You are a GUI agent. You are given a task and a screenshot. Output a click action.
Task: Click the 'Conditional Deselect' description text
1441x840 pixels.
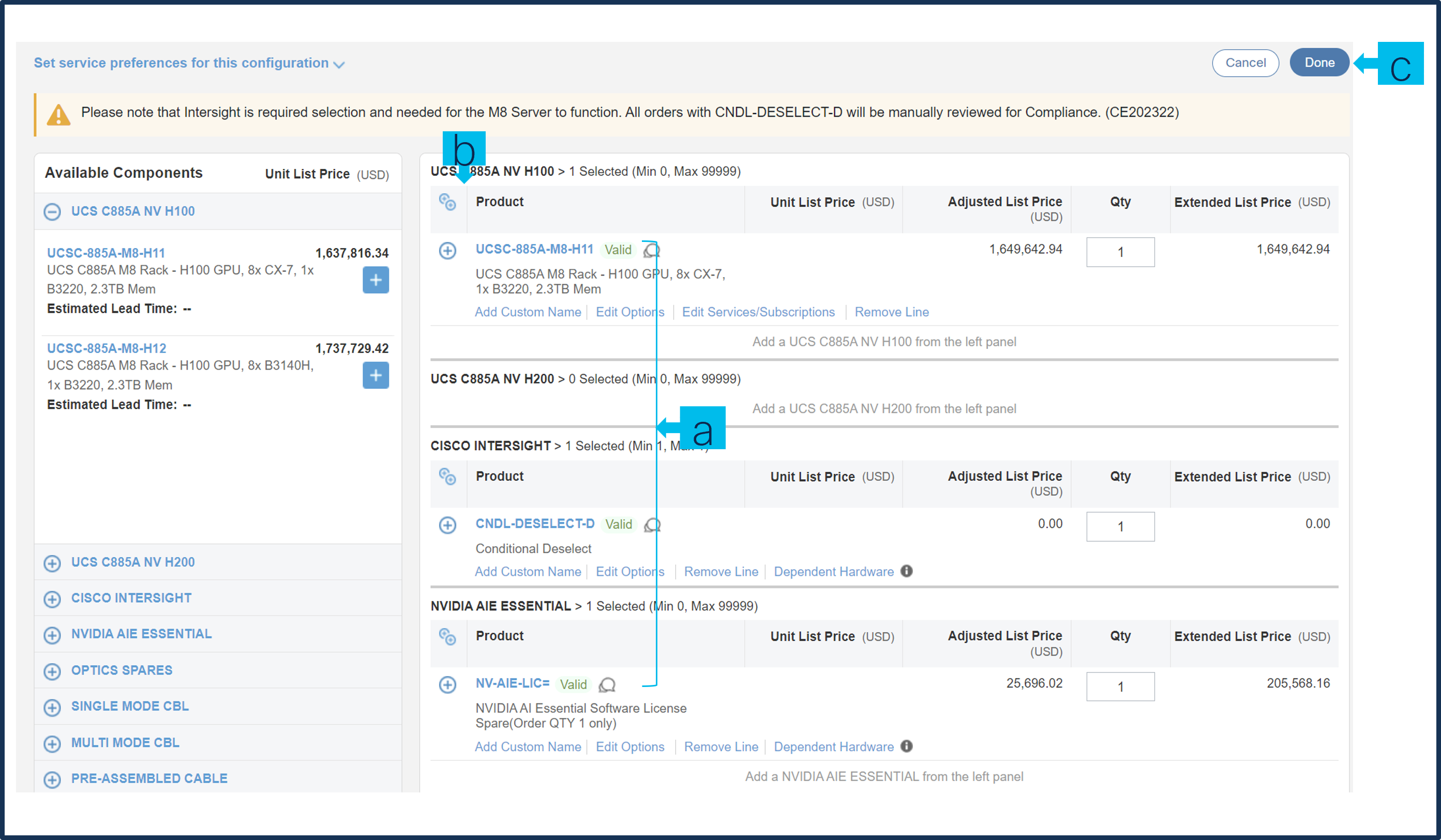(533, 548)
